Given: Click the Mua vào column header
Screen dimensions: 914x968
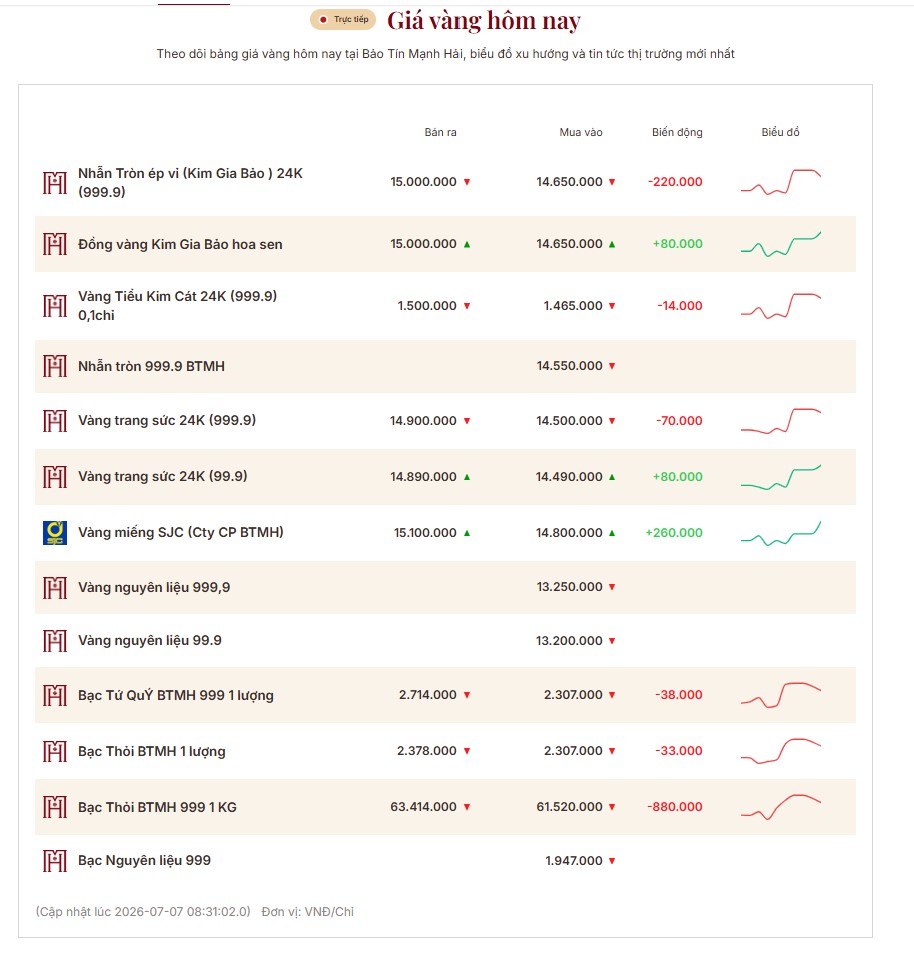Looking at the screenshot, I should click(x=581, y=132).
